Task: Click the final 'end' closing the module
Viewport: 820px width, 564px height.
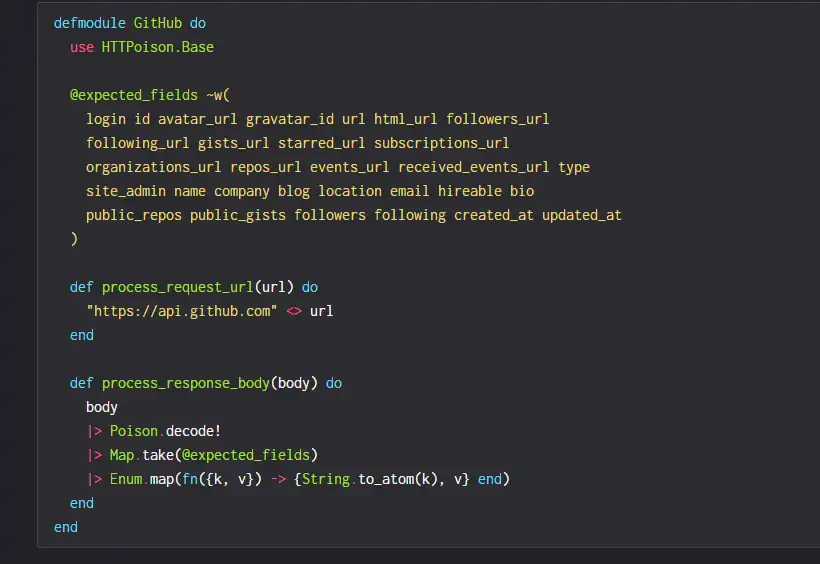Action: pyautogui.click(x=66, y=527)
